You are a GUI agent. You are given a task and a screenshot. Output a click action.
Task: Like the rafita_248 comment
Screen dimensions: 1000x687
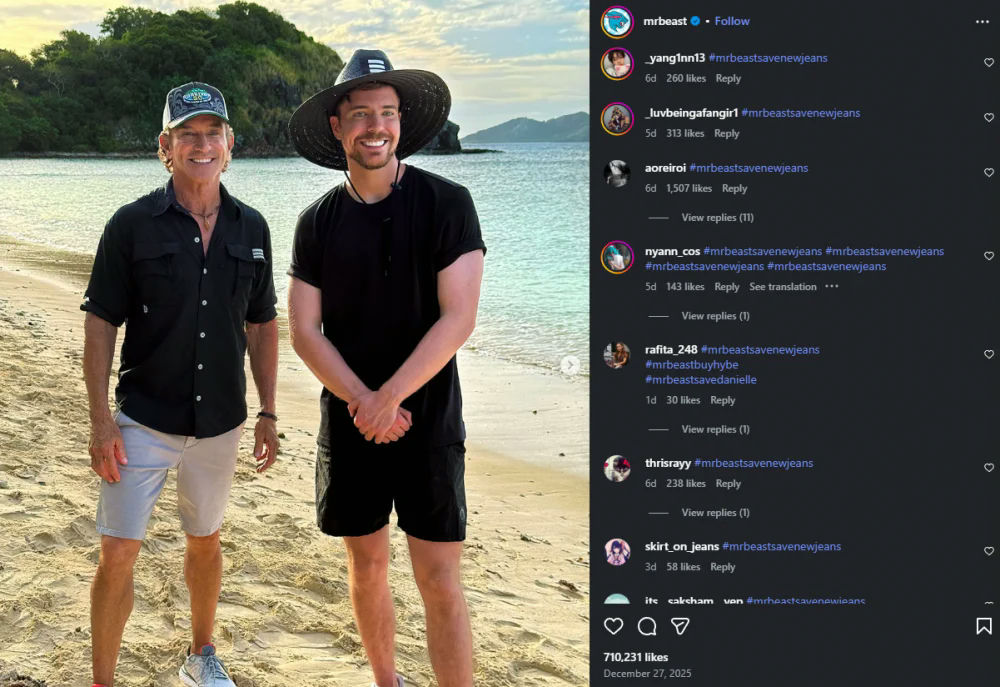[x=989, y=355]
